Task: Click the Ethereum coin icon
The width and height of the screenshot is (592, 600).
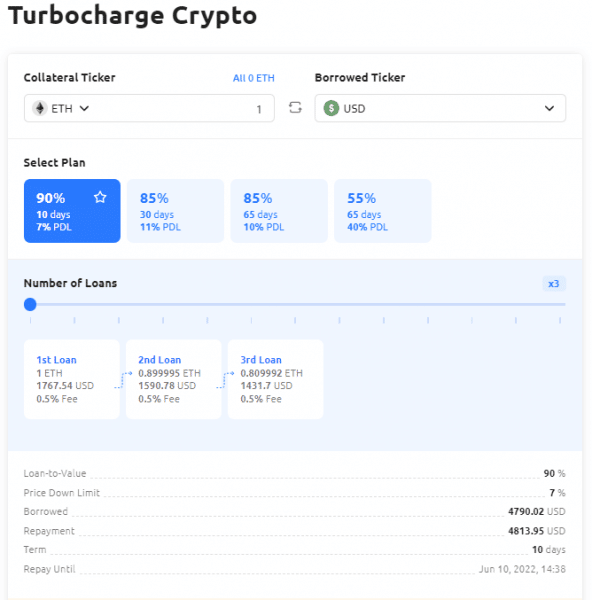Action: 39,108
